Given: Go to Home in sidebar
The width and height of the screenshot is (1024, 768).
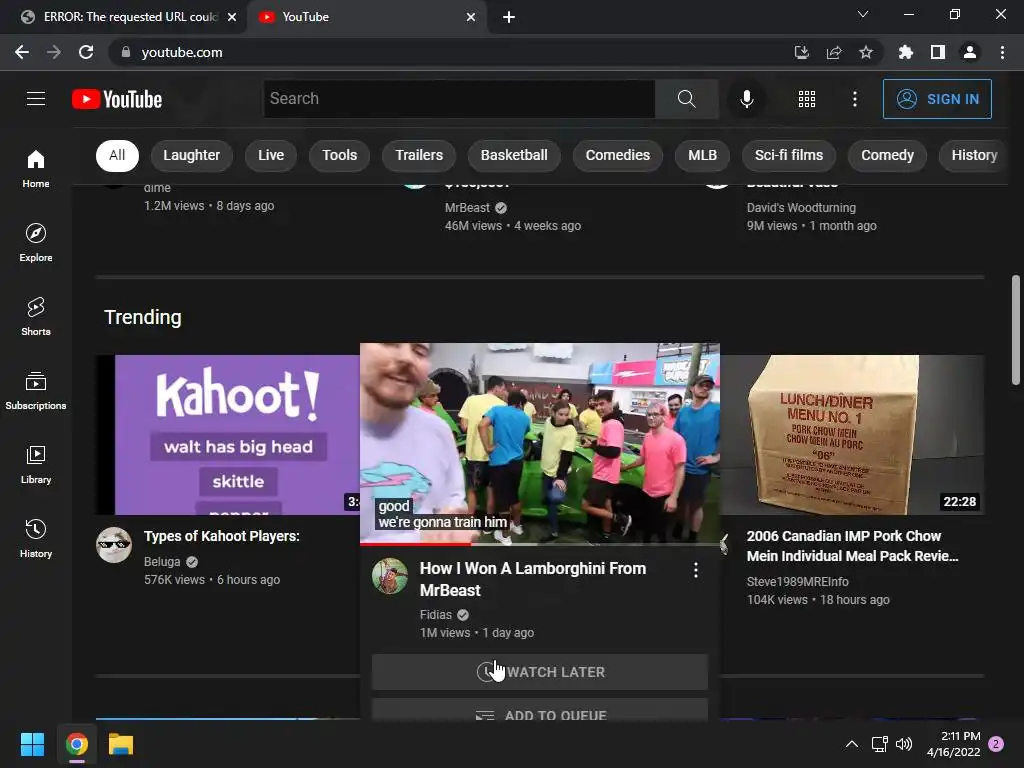Looking at the screenshot, I should click(36, 168).
